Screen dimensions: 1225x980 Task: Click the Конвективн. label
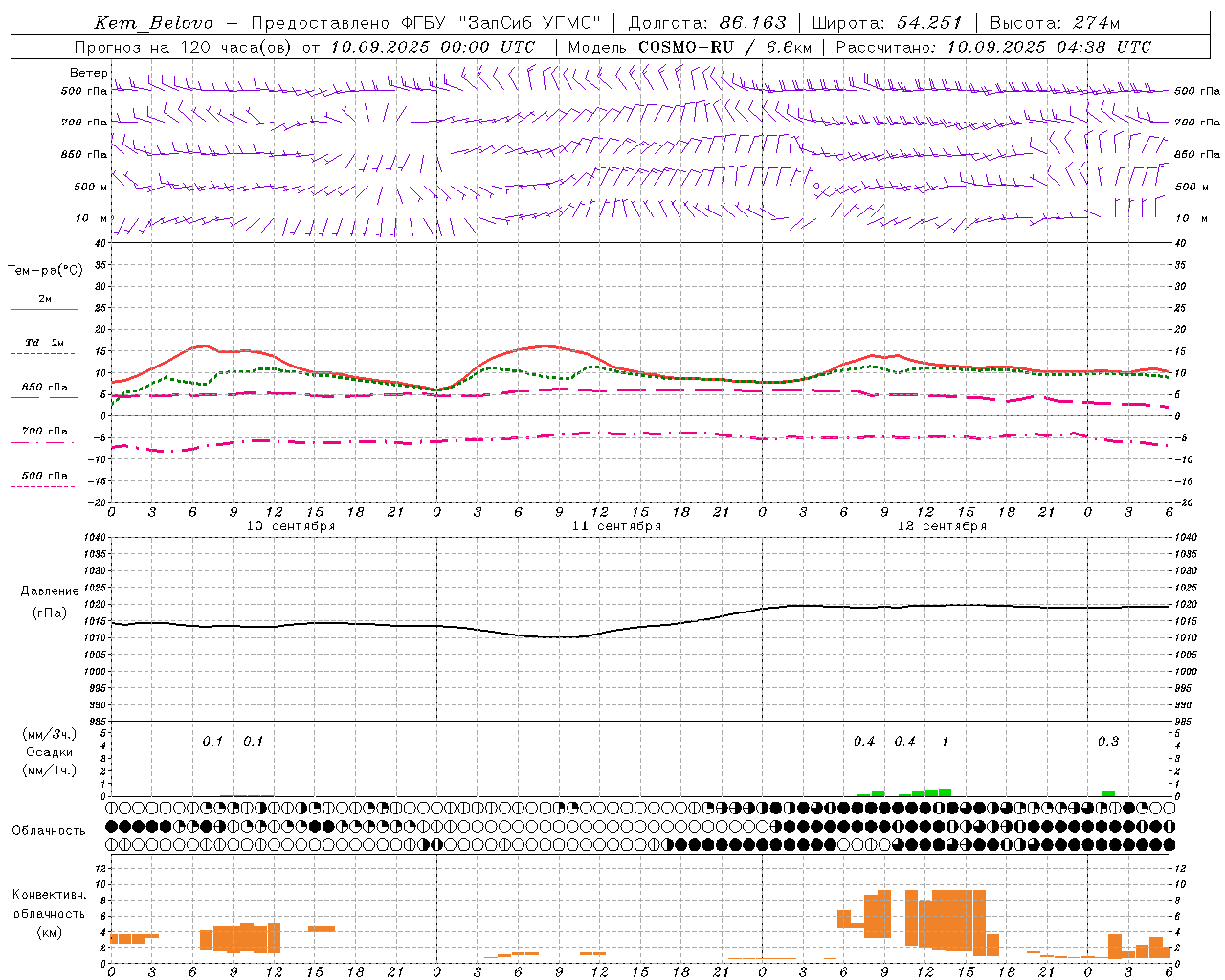point(49,895)
